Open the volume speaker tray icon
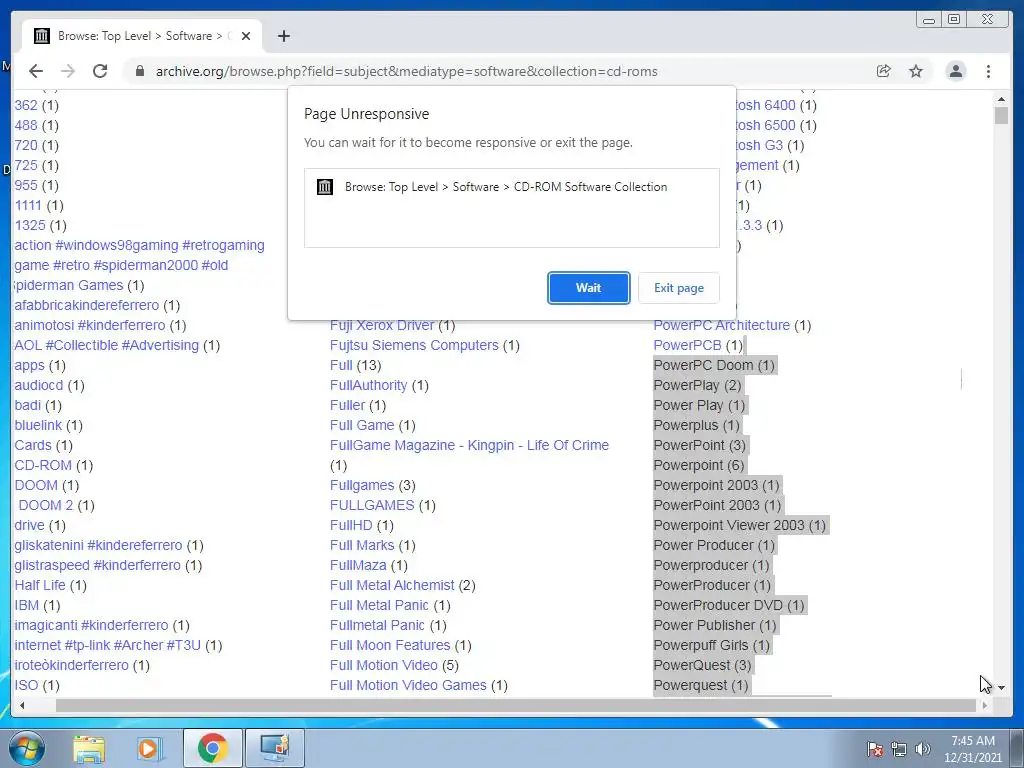The image size is (1024, 768). click(923, 749)
